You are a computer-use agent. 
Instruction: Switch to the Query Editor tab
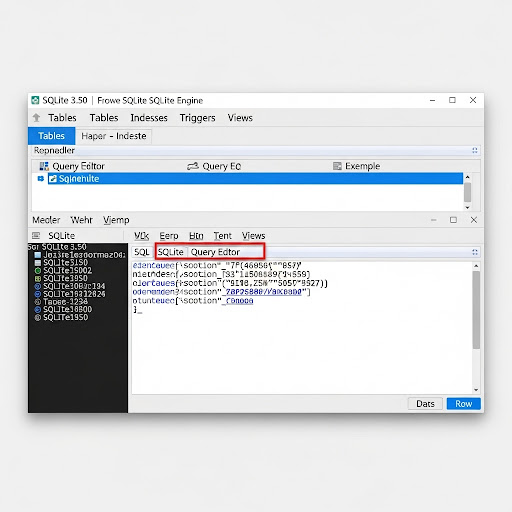click(x=215, y=252)
